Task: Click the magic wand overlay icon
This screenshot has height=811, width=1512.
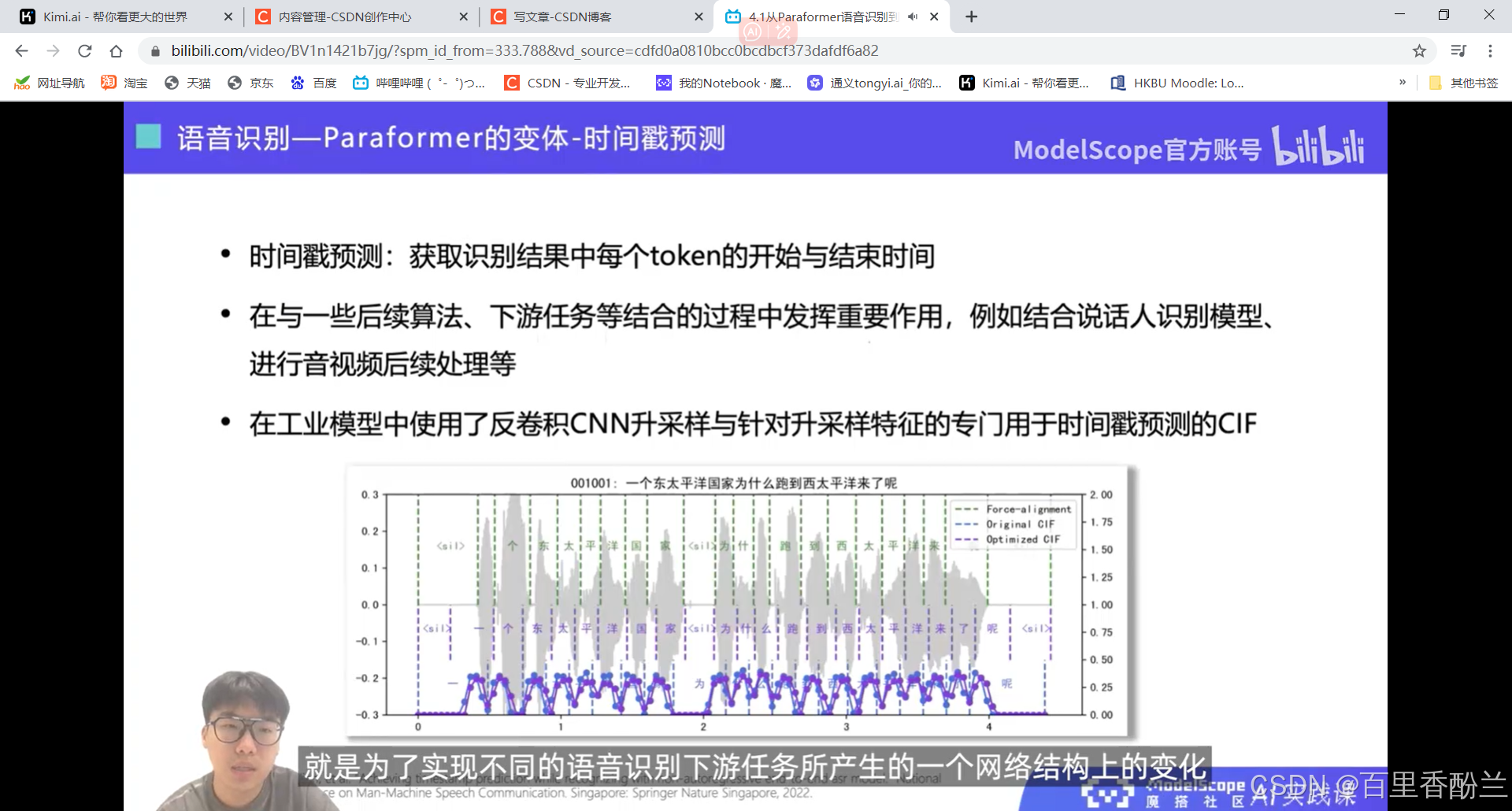Action: pos(783,32)
